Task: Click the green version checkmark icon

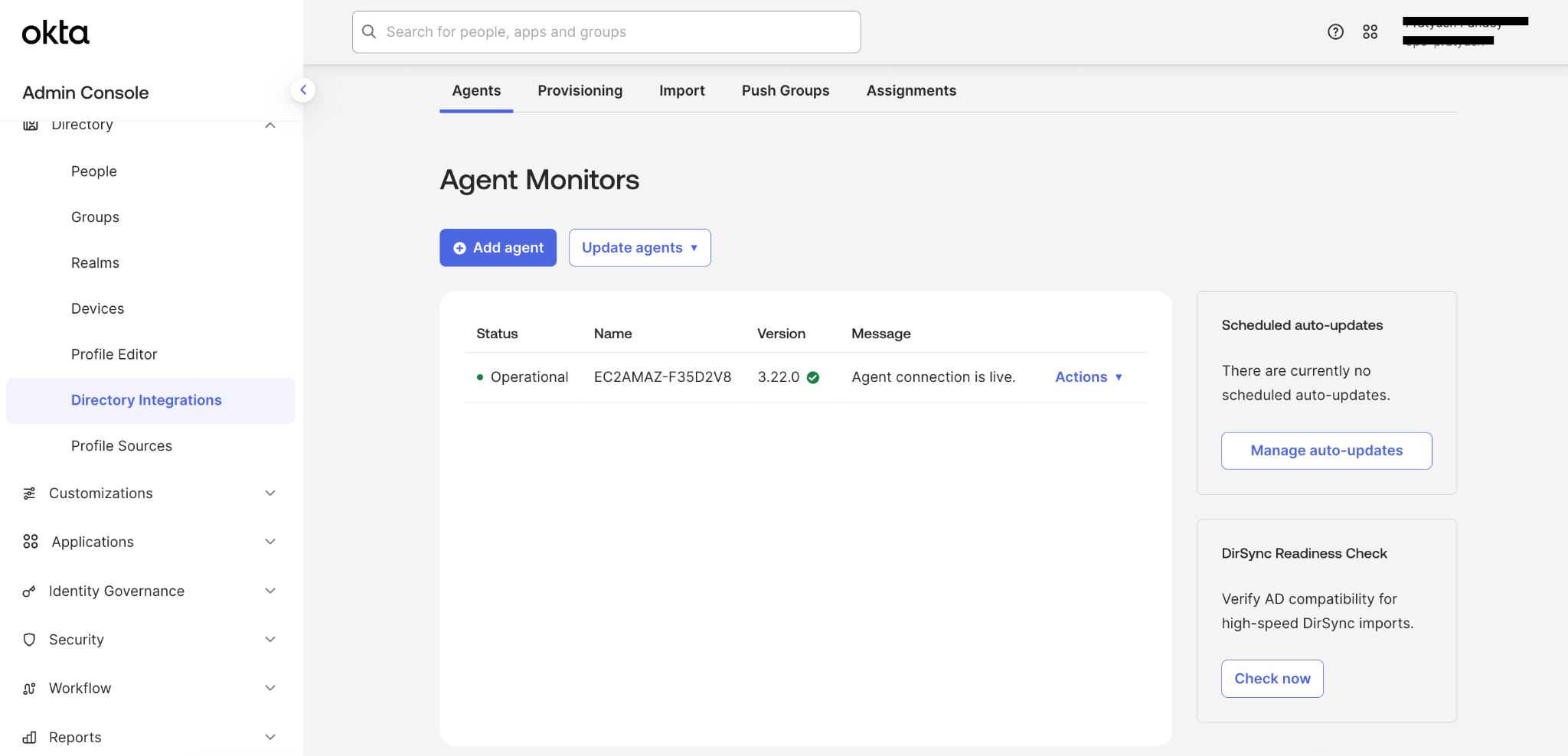Action: (813, 377)
